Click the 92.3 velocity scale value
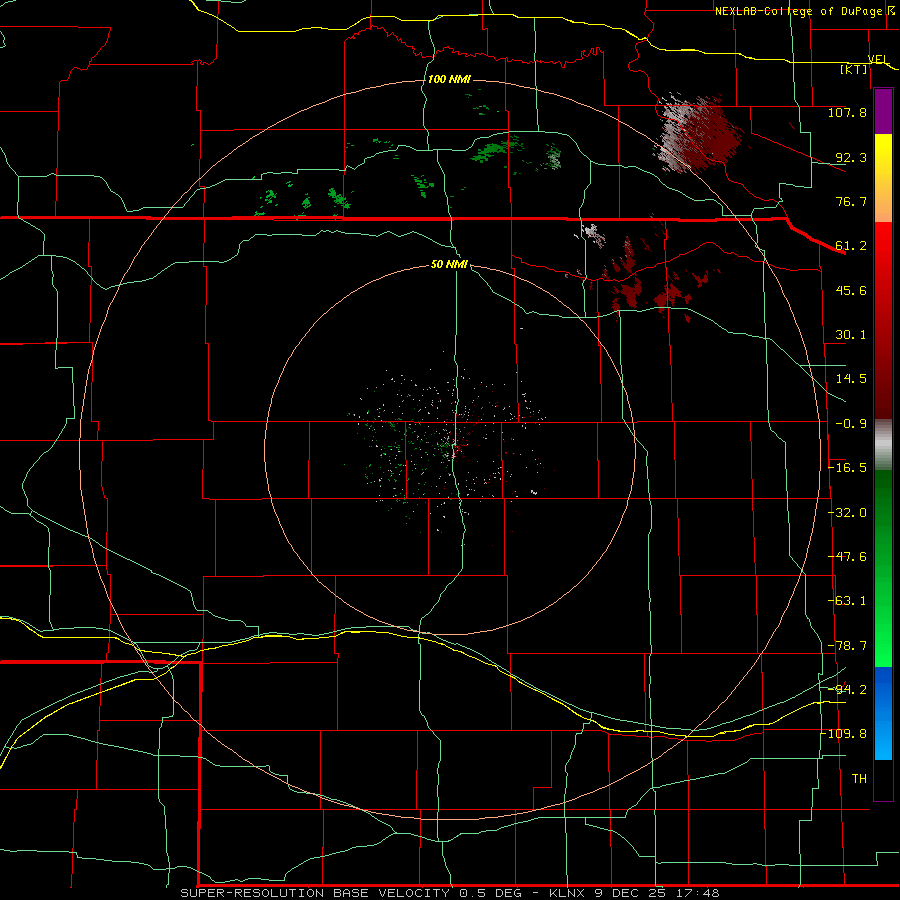The width and height of the screenshot is (900, 900). click(851, 157)
